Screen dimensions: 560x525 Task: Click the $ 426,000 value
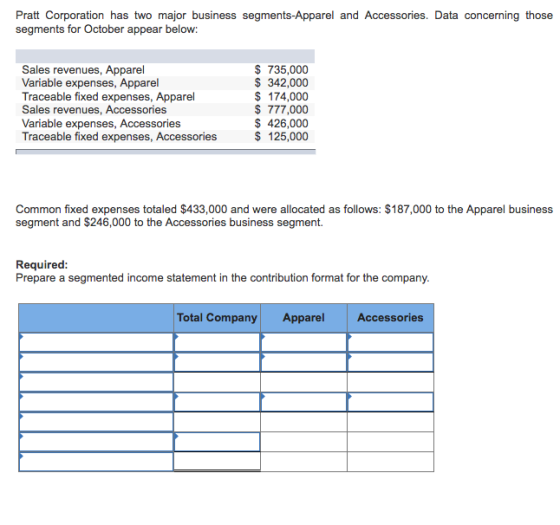[x=281, y=123]
